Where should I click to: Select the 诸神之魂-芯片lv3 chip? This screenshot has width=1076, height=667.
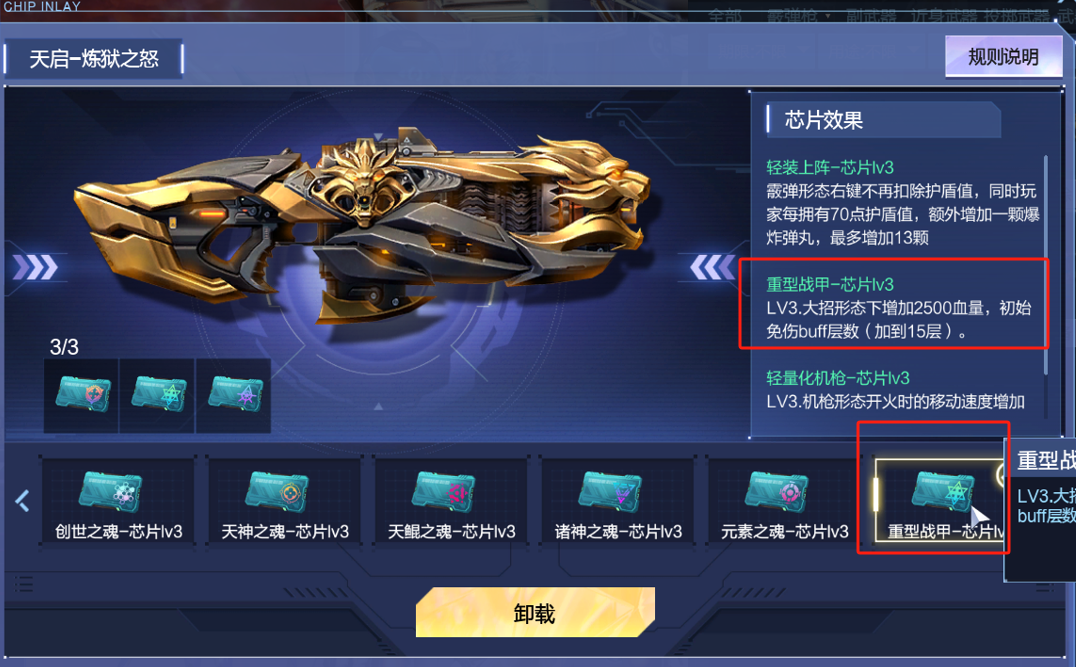618,501
